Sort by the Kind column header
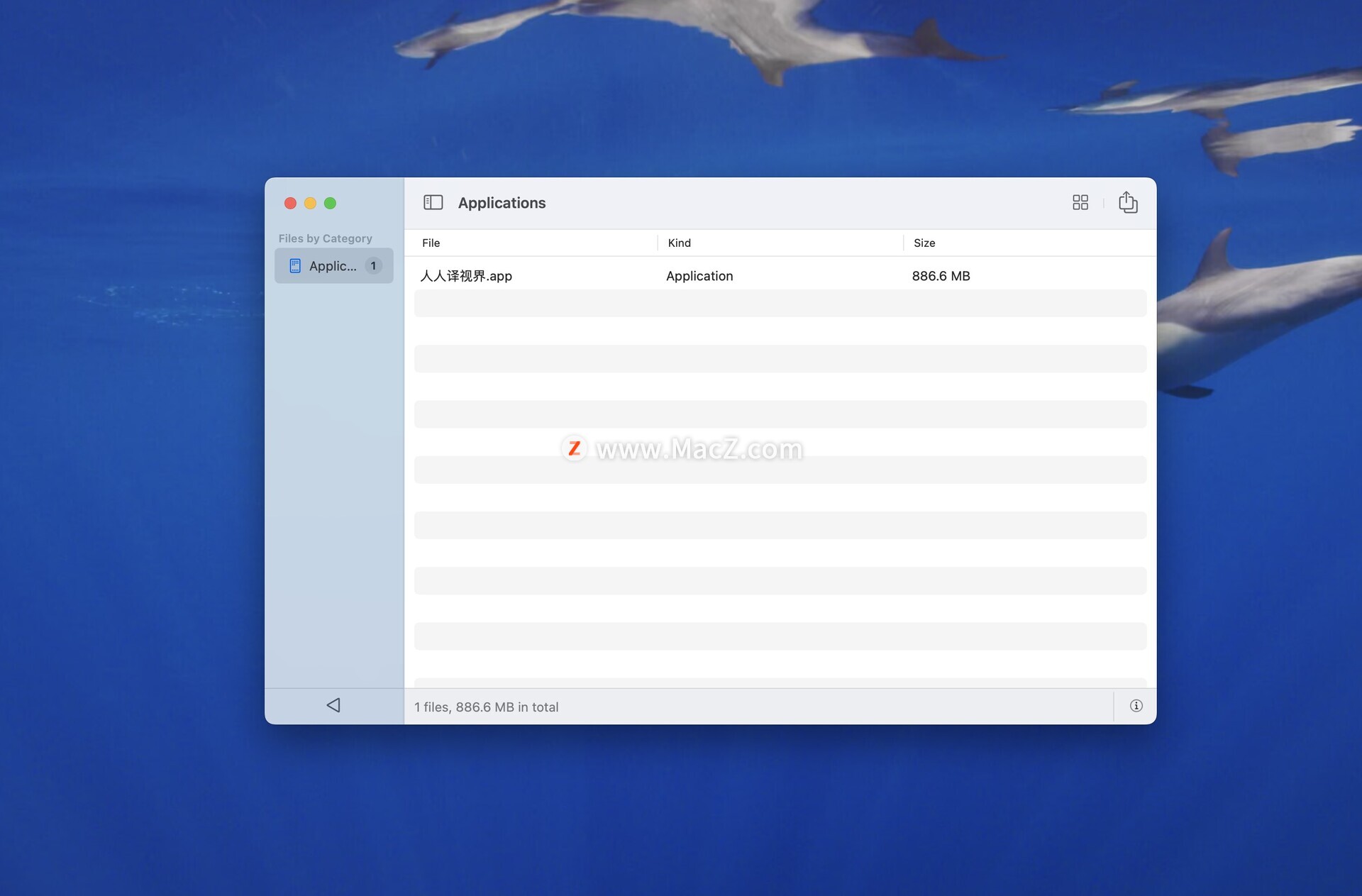 [679, 243]
